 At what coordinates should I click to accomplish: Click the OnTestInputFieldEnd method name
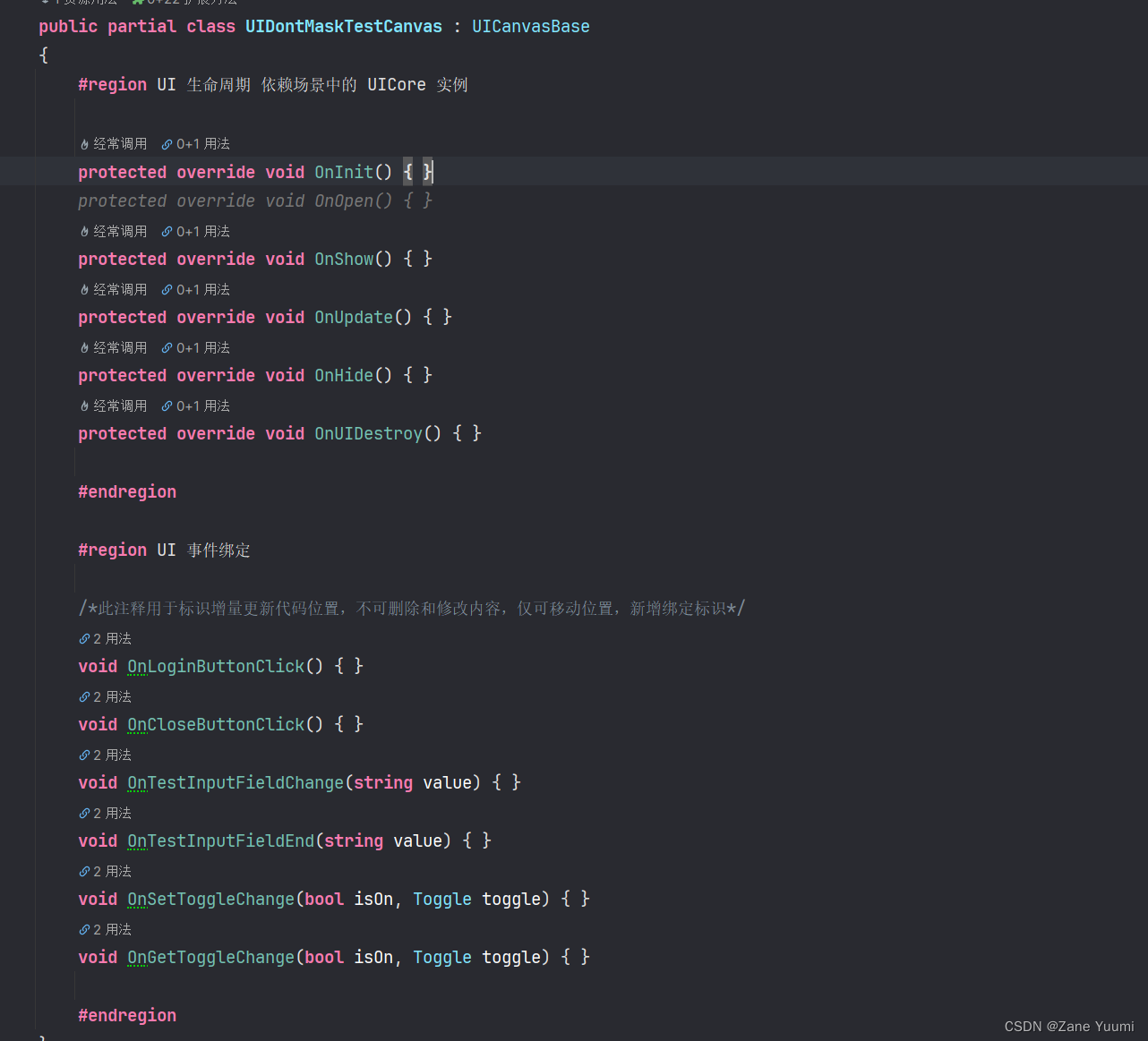click(221, 841)
